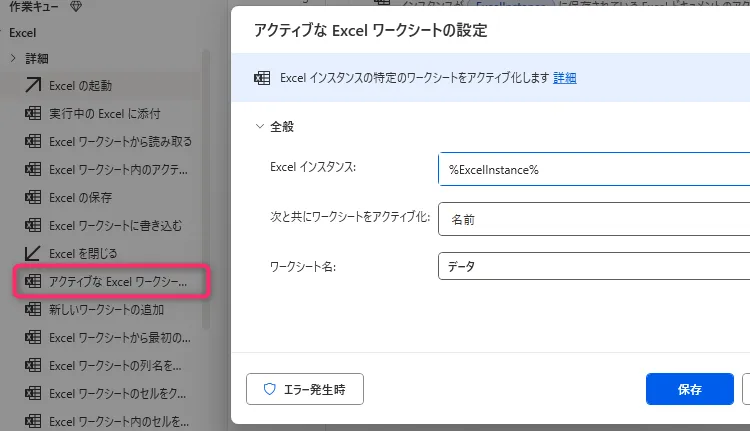The width and height of the screenshot is (750, 431).
Task: Click the shield icon on エラー発生時
Action: click(269, 389)
